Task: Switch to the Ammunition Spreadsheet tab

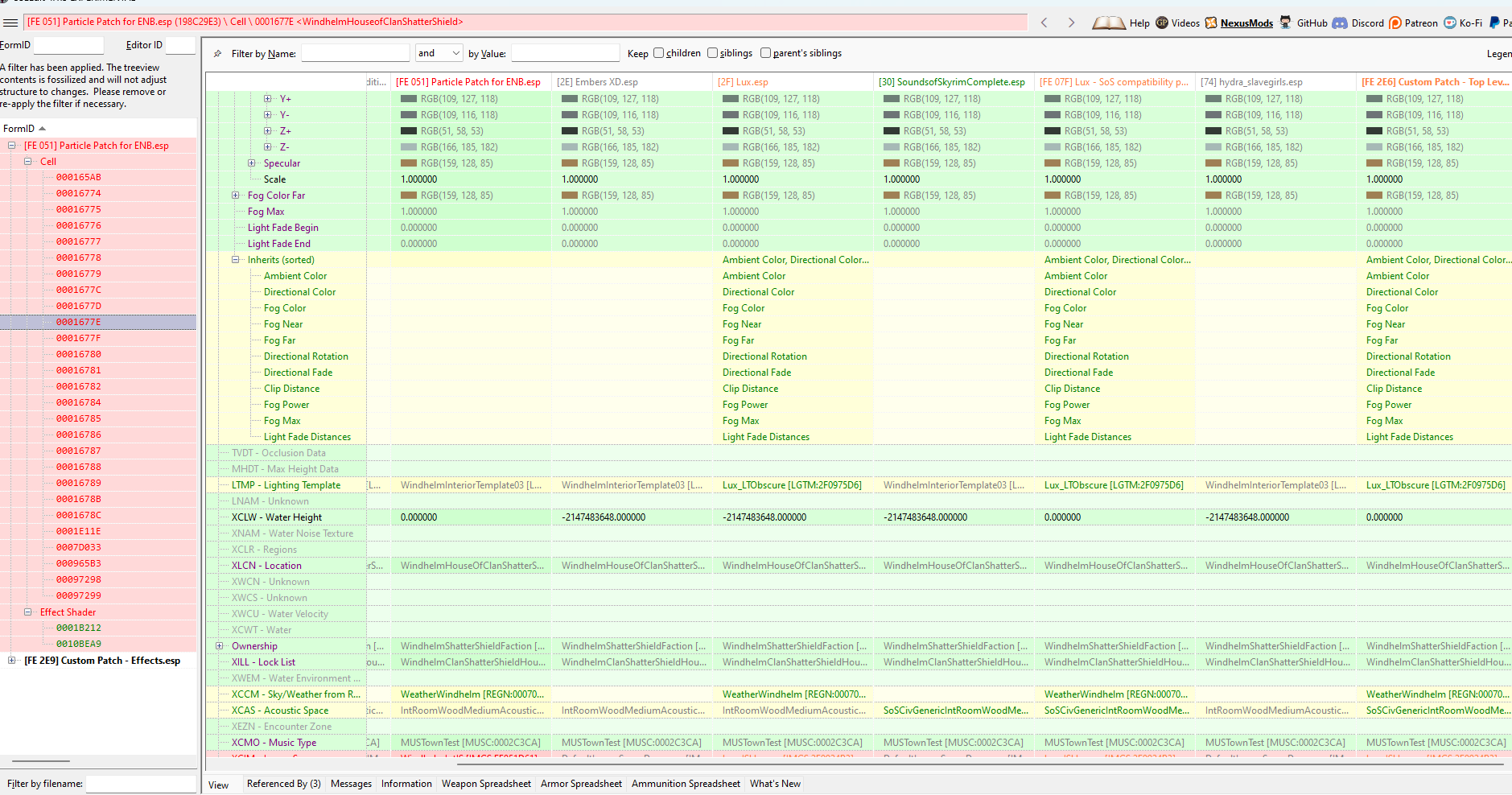Action: pyautogui.click(x=686, y=784)
